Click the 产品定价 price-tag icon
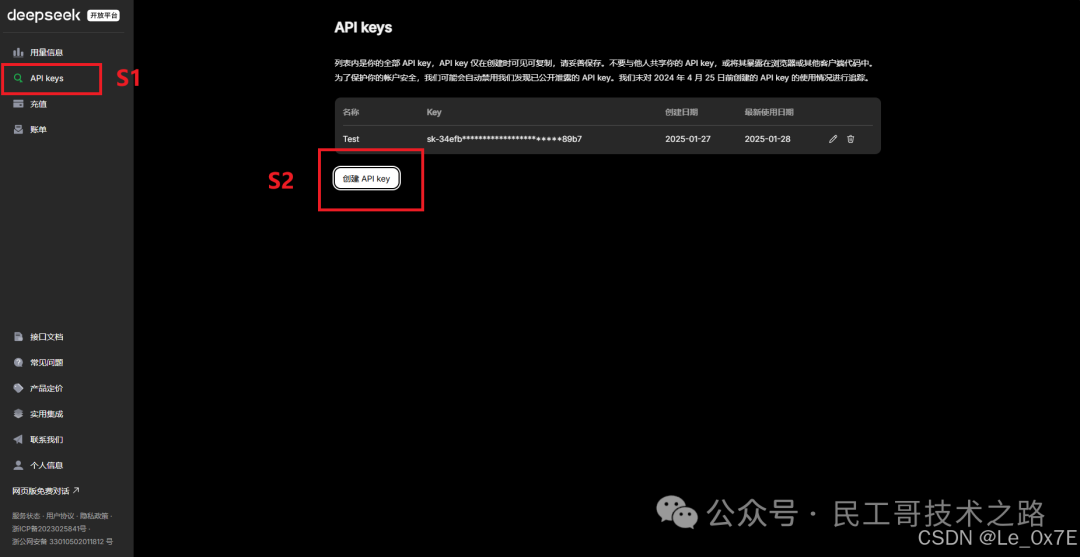Screen dimensions: 1080x557 coord(19,388)
